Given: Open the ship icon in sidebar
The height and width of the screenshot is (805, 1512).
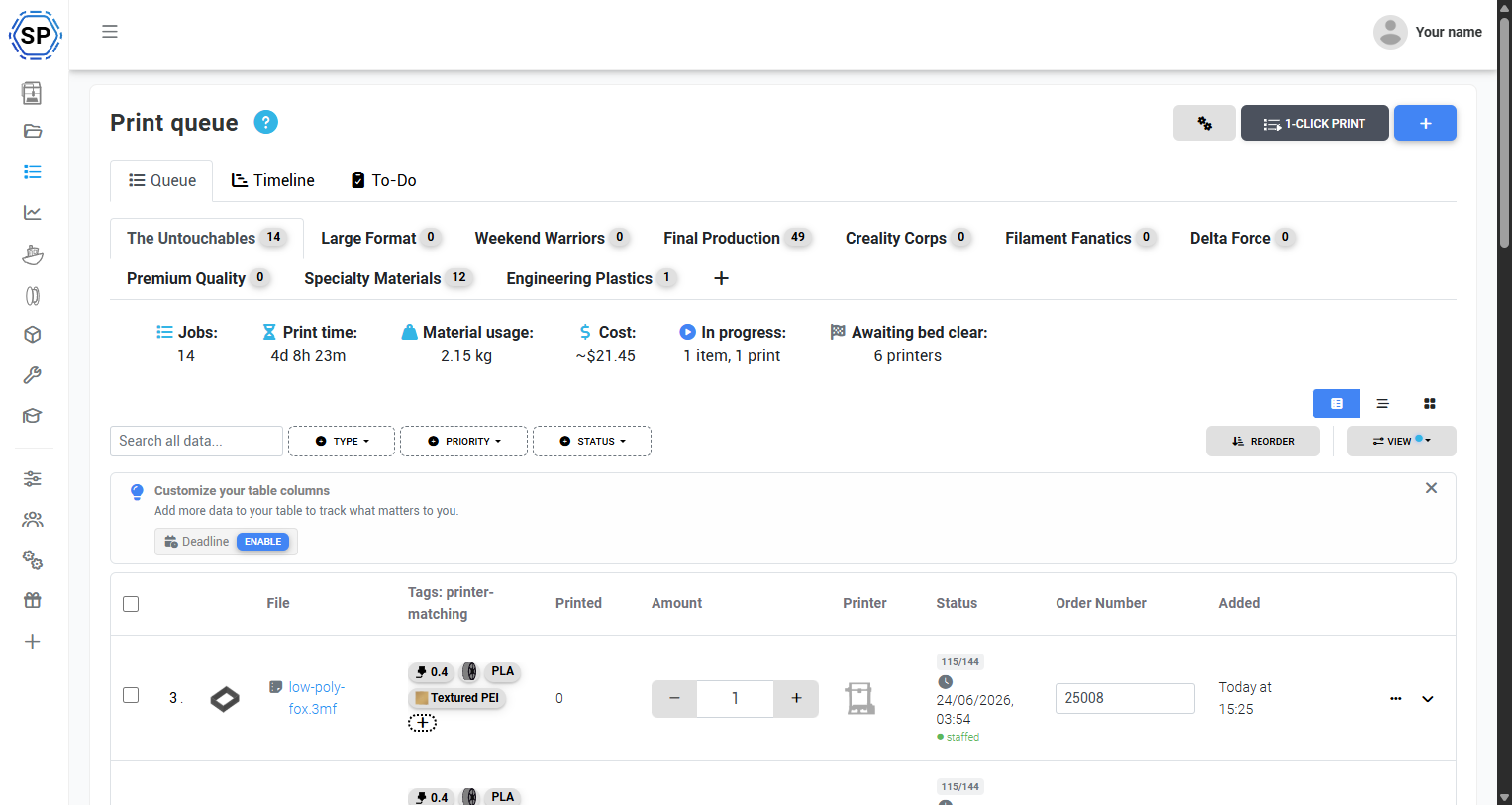Looking at the screenshot, I should [x=32, y=254].
